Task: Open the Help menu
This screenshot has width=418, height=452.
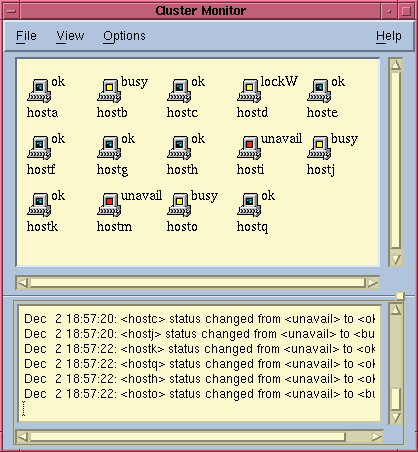Action: [389, 36]
